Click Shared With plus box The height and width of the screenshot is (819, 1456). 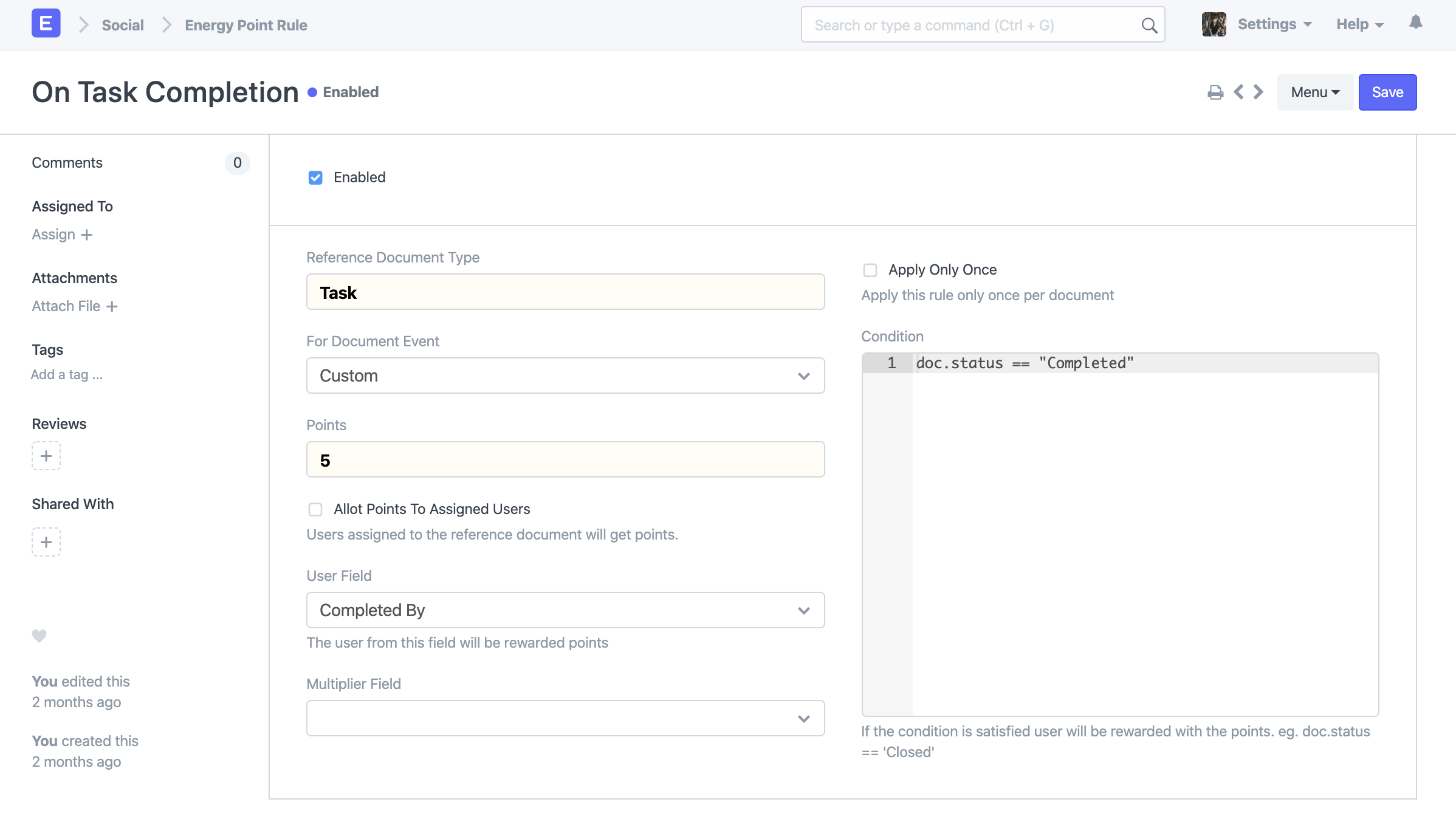(x=46, y=542)
